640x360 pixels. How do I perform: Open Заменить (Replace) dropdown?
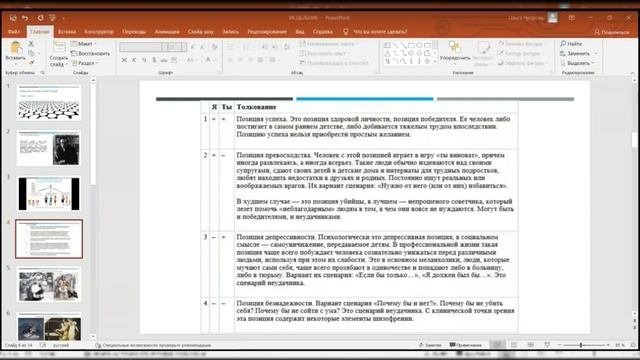pos(579,53)
